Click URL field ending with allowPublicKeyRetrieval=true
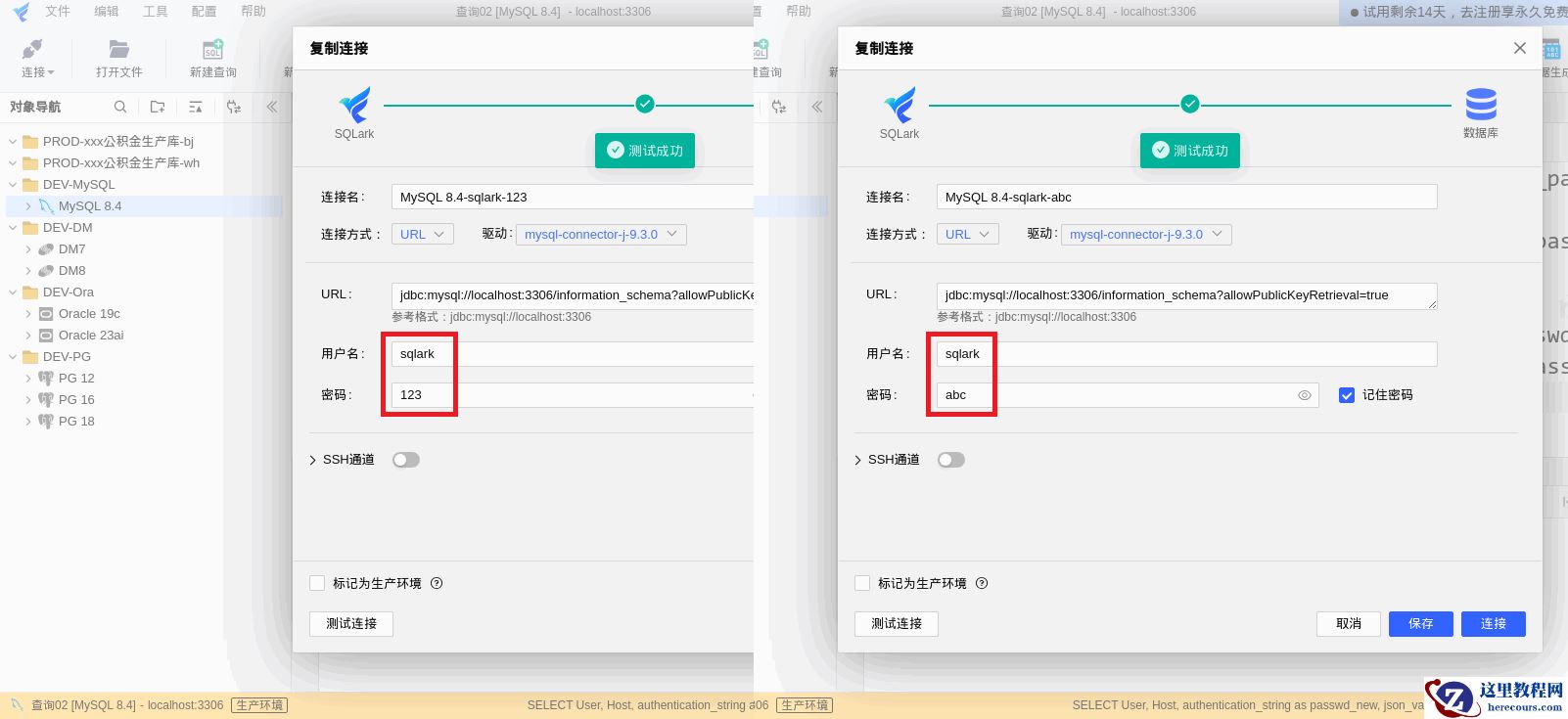 coord(1186,295)
